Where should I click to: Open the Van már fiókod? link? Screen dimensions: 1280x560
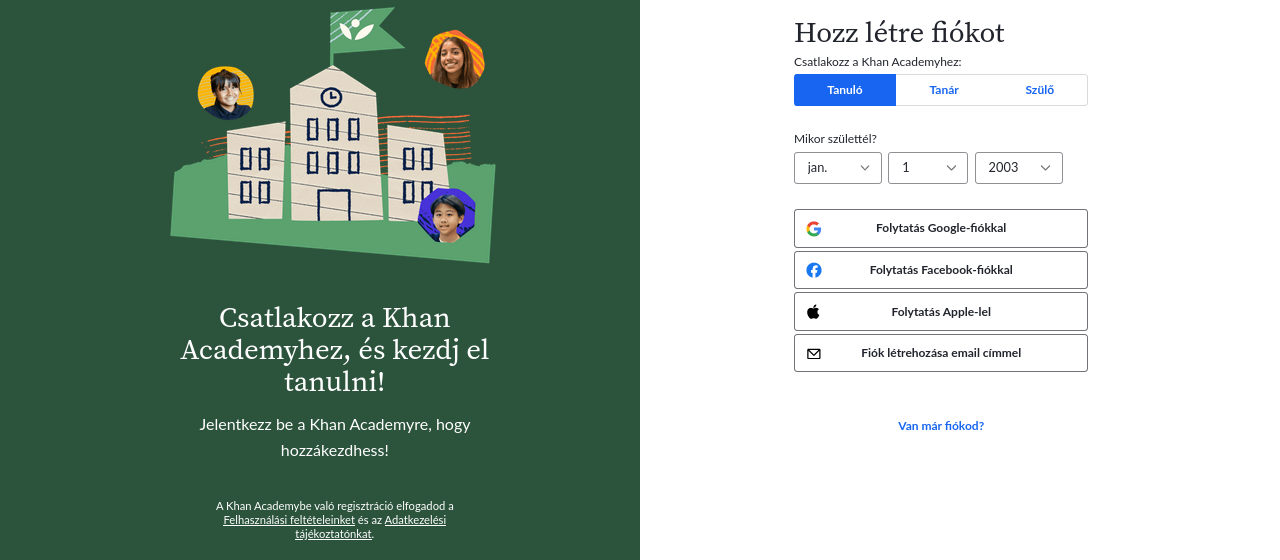tap(941, 426)
